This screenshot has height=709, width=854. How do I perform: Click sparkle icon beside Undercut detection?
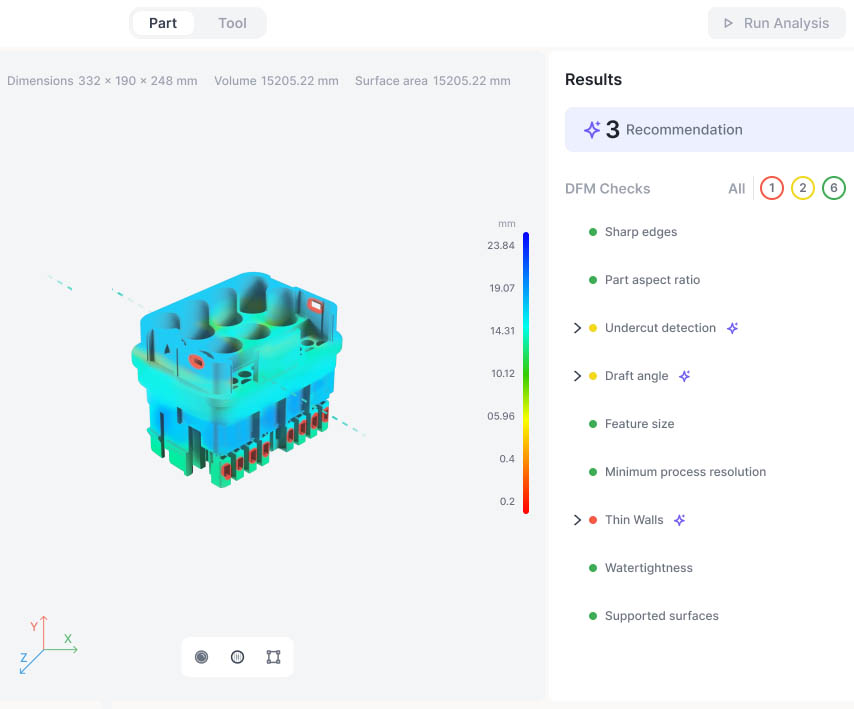pos(733,328)
